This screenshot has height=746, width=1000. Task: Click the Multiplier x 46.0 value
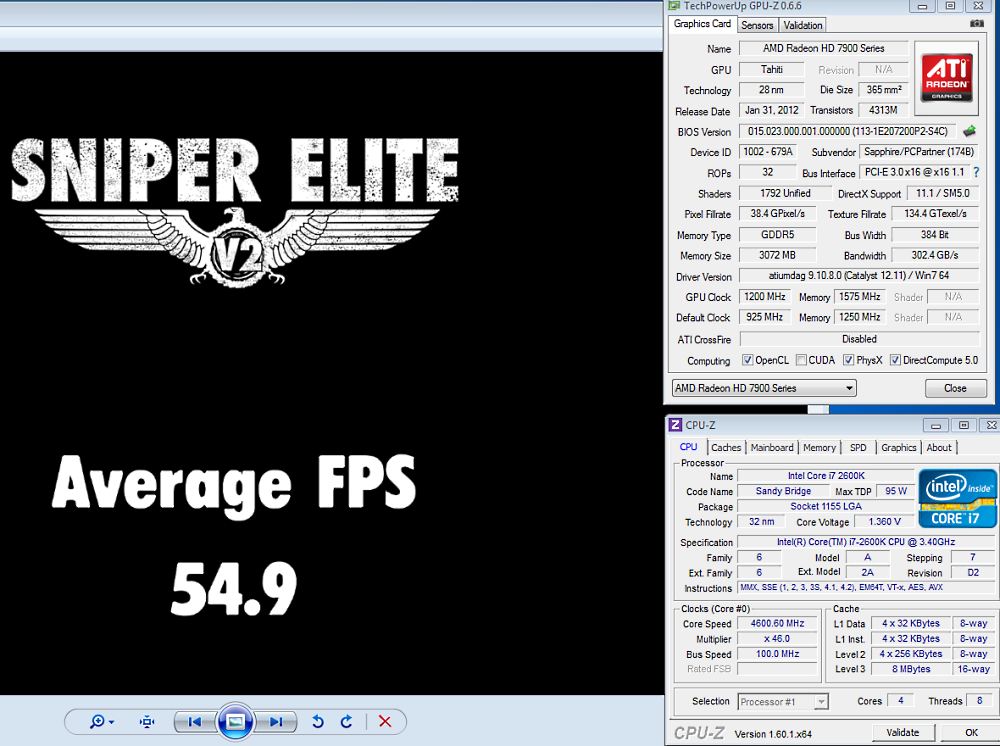coord(777,638)
